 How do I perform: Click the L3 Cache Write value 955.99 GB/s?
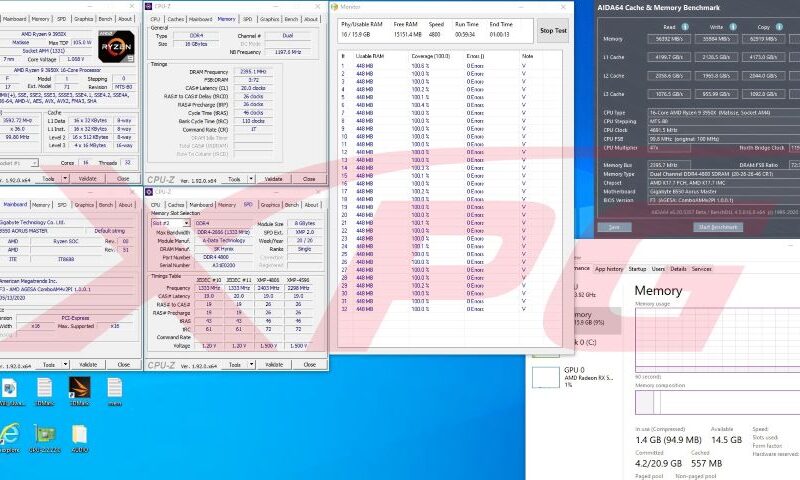tap(716, 94)
